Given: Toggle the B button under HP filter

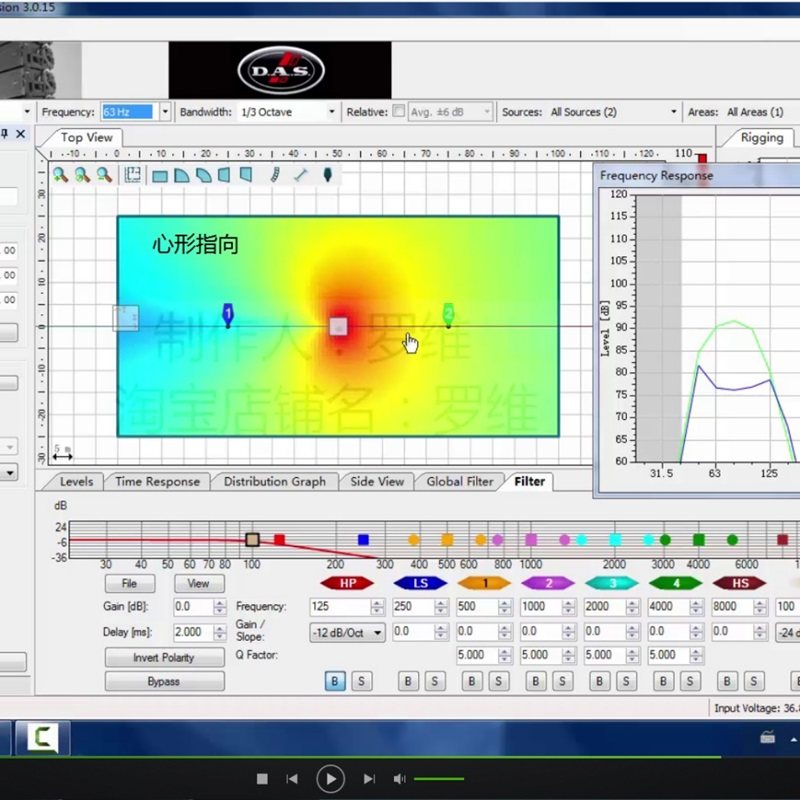Looking at the screenshot, I should [335, 681].
